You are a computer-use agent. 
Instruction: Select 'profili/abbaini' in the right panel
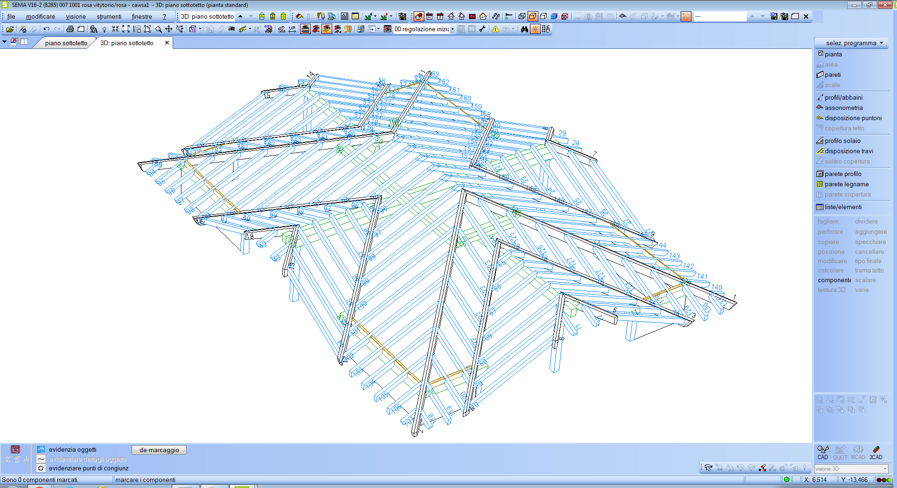(x=842, y=97)
